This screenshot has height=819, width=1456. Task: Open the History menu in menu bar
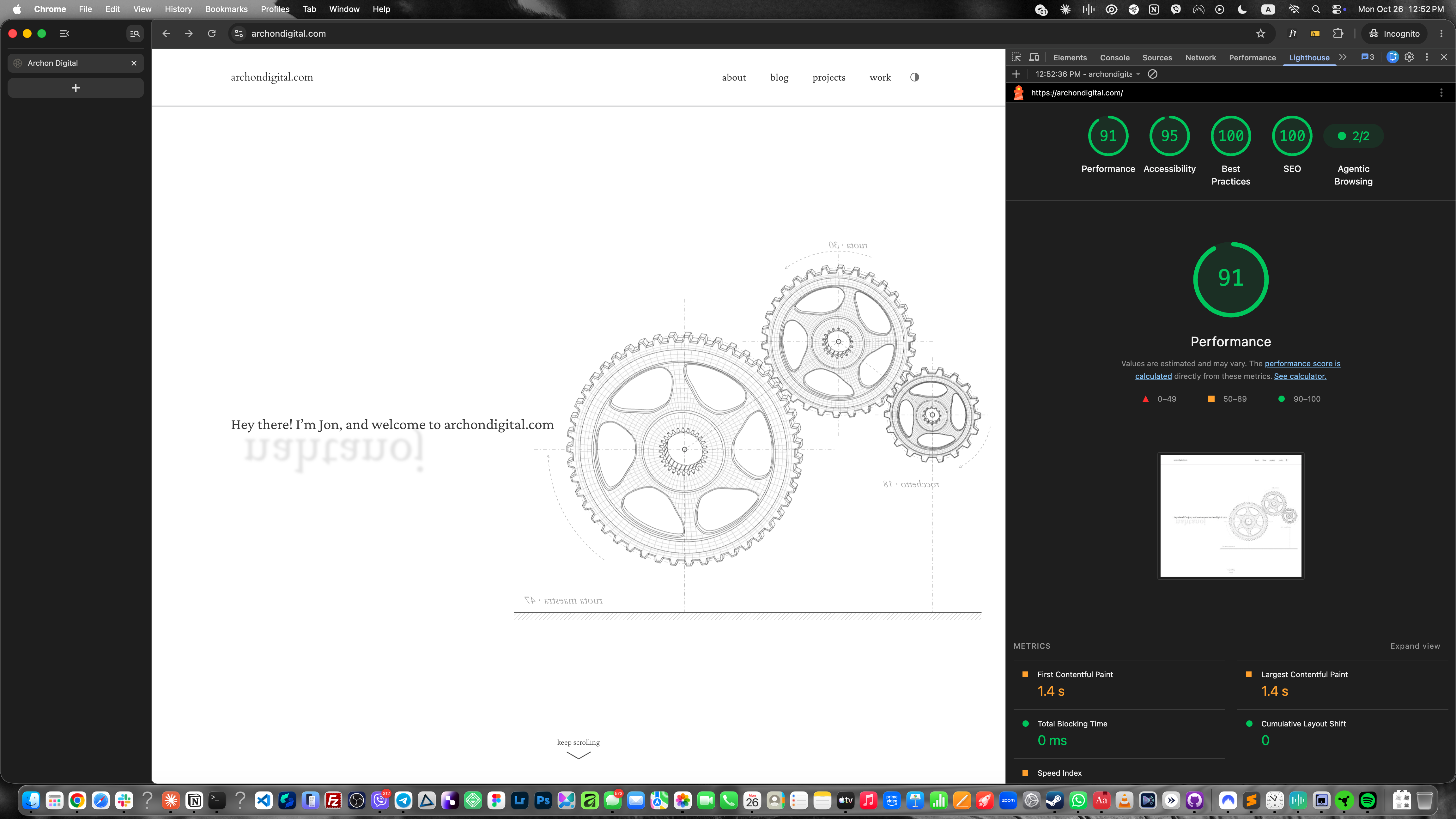(178, 9)
